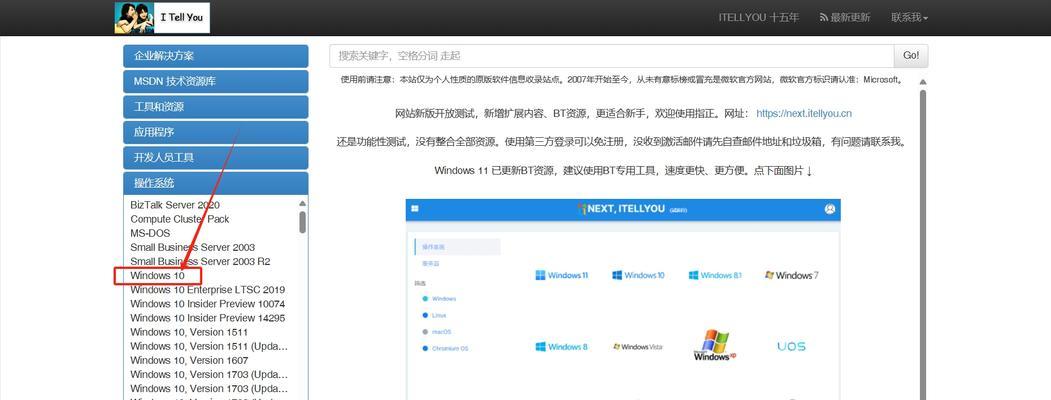Select Compute Cluster Pack entry
Viewport: 1051px width, 400px height.
(180, 219)
